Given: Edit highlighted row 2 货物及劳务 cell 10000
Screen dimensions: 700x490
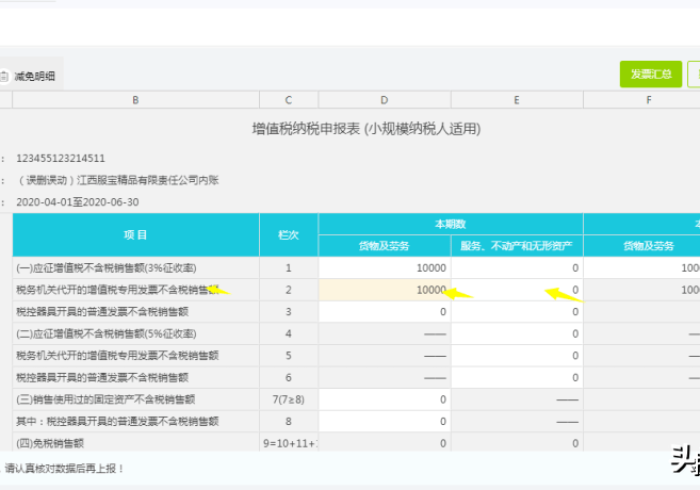Looking at the screenshot, I should click(x=384, y=290).
